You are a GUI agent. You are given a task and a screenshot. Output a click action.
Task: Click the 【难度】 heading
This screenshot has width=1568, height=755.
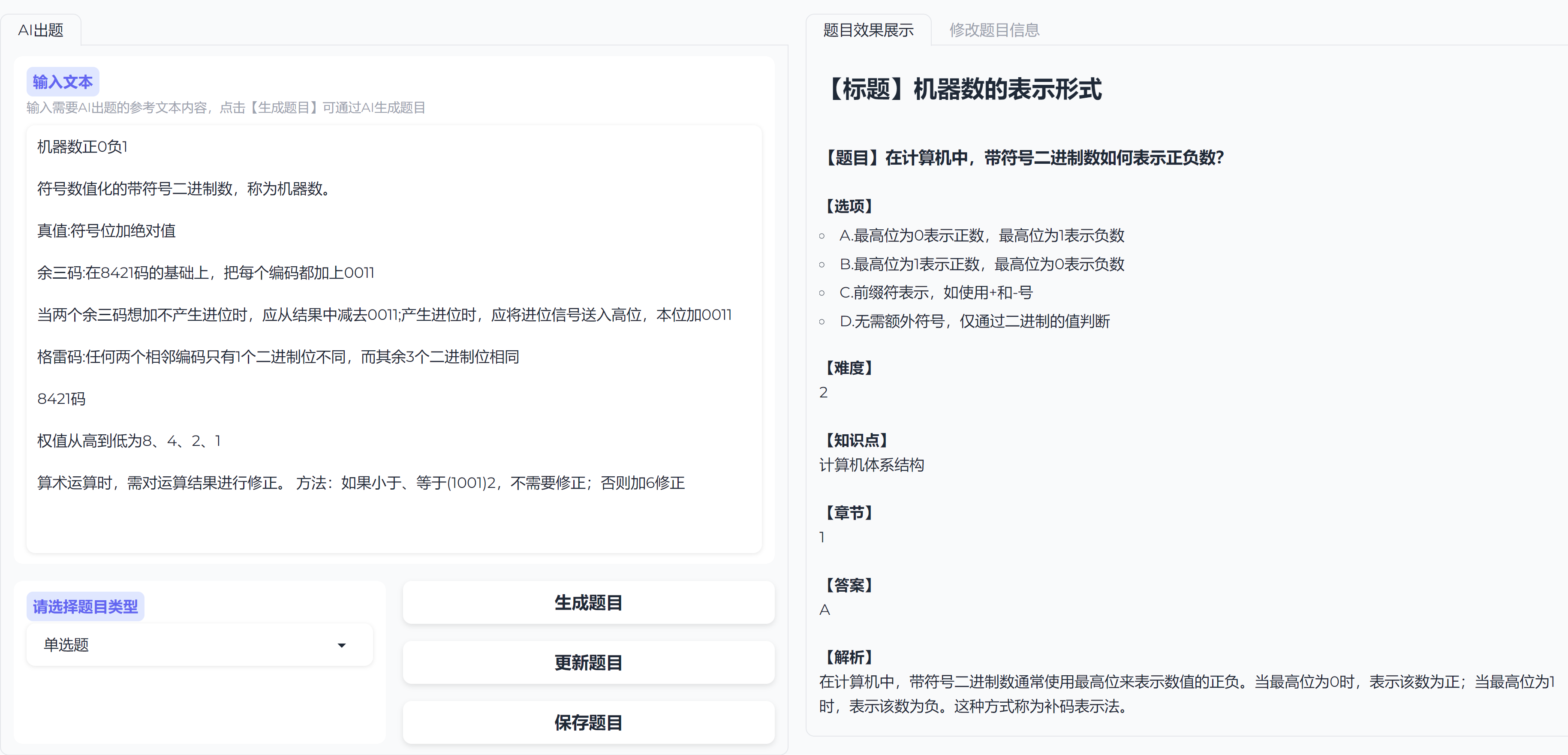coord(849,368)
